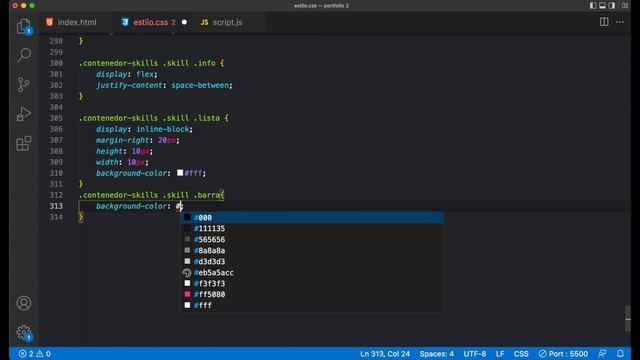
Task: Select the #fff suggestion at list bottom
Action: point(312,305)
